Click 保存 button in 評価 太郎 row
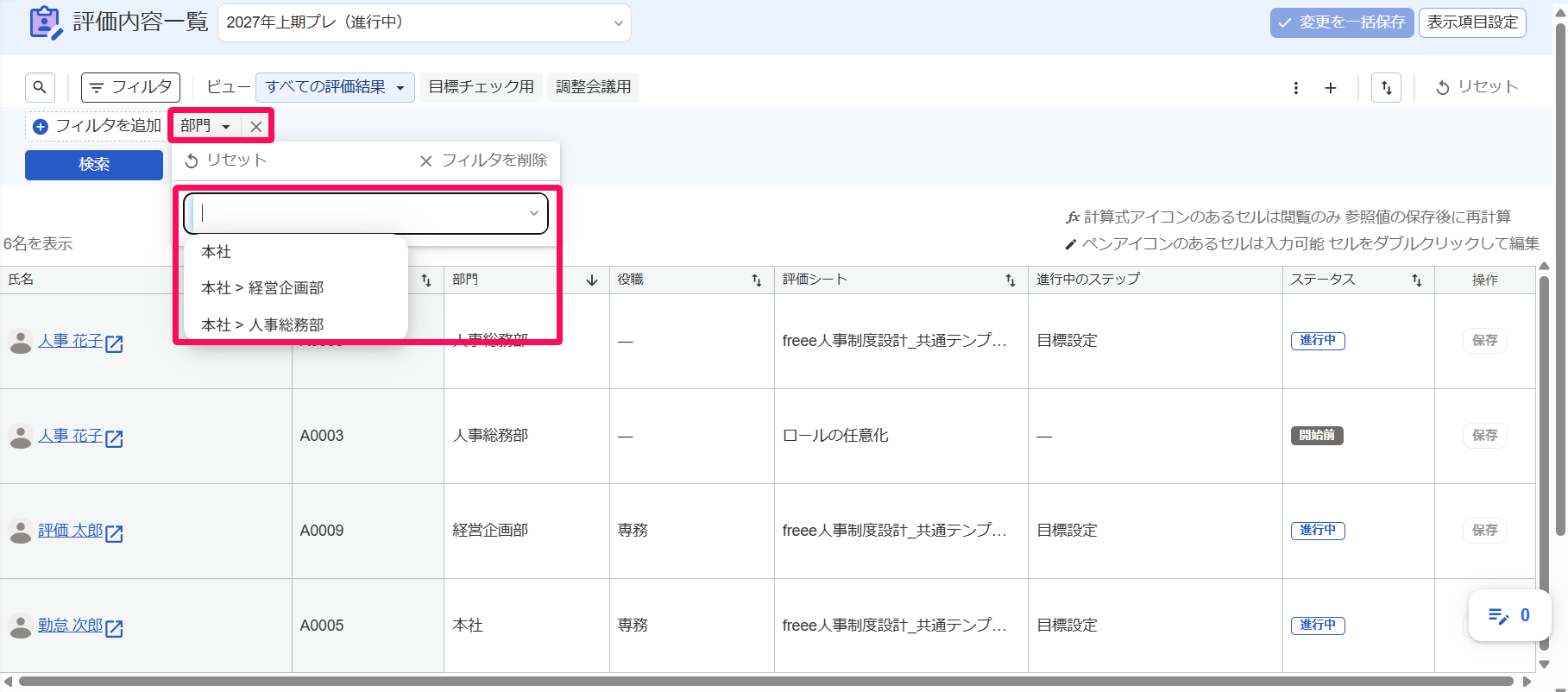Screen dimensions: 1568x692 (1484, 530)
